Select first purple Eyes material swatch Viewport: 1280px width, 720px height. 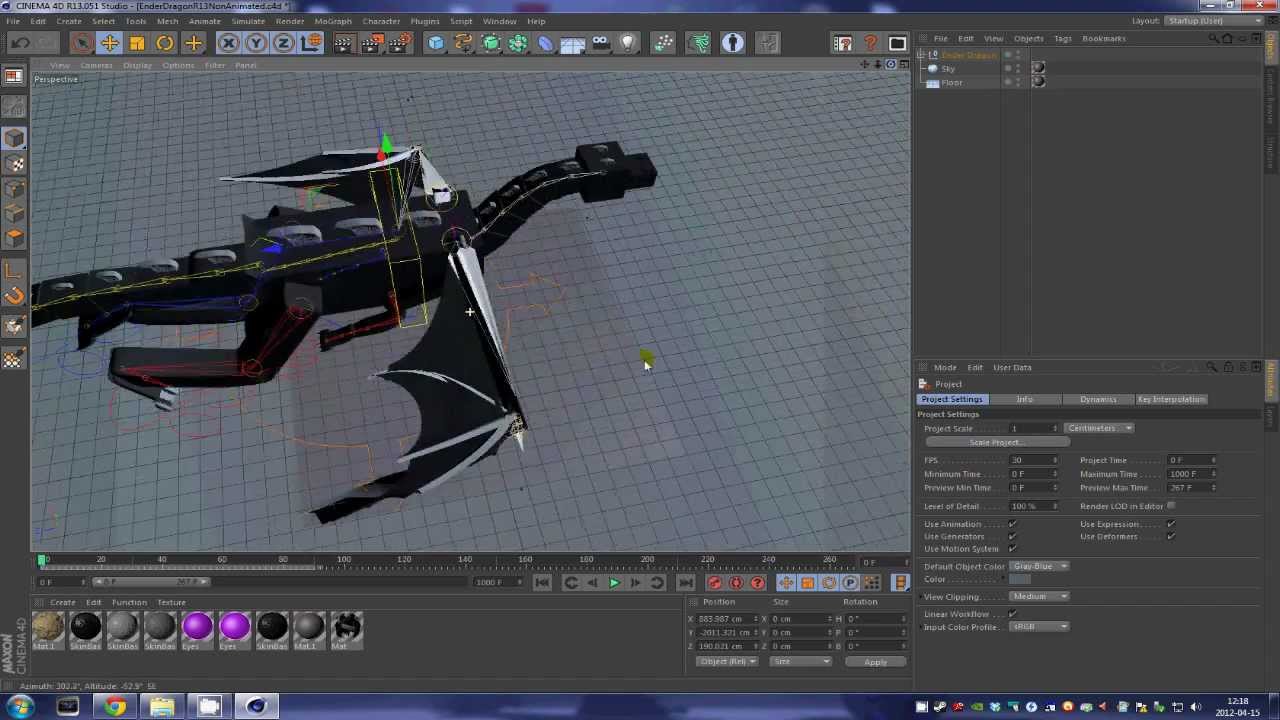tap(197, 627)
